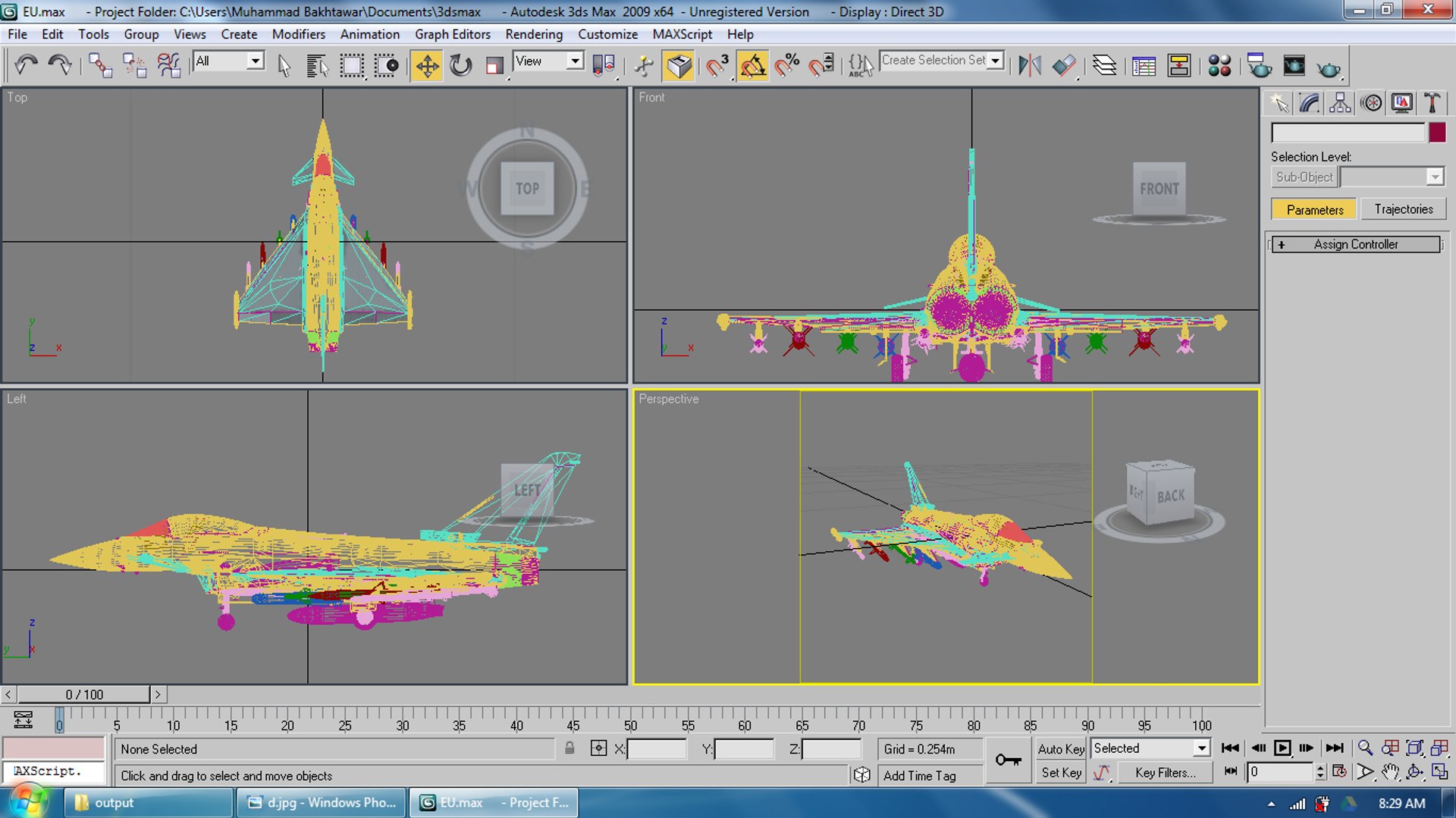Open Curve Editor from toolbar
This screenshot has width=1456, height=818.
[1144, 65]
